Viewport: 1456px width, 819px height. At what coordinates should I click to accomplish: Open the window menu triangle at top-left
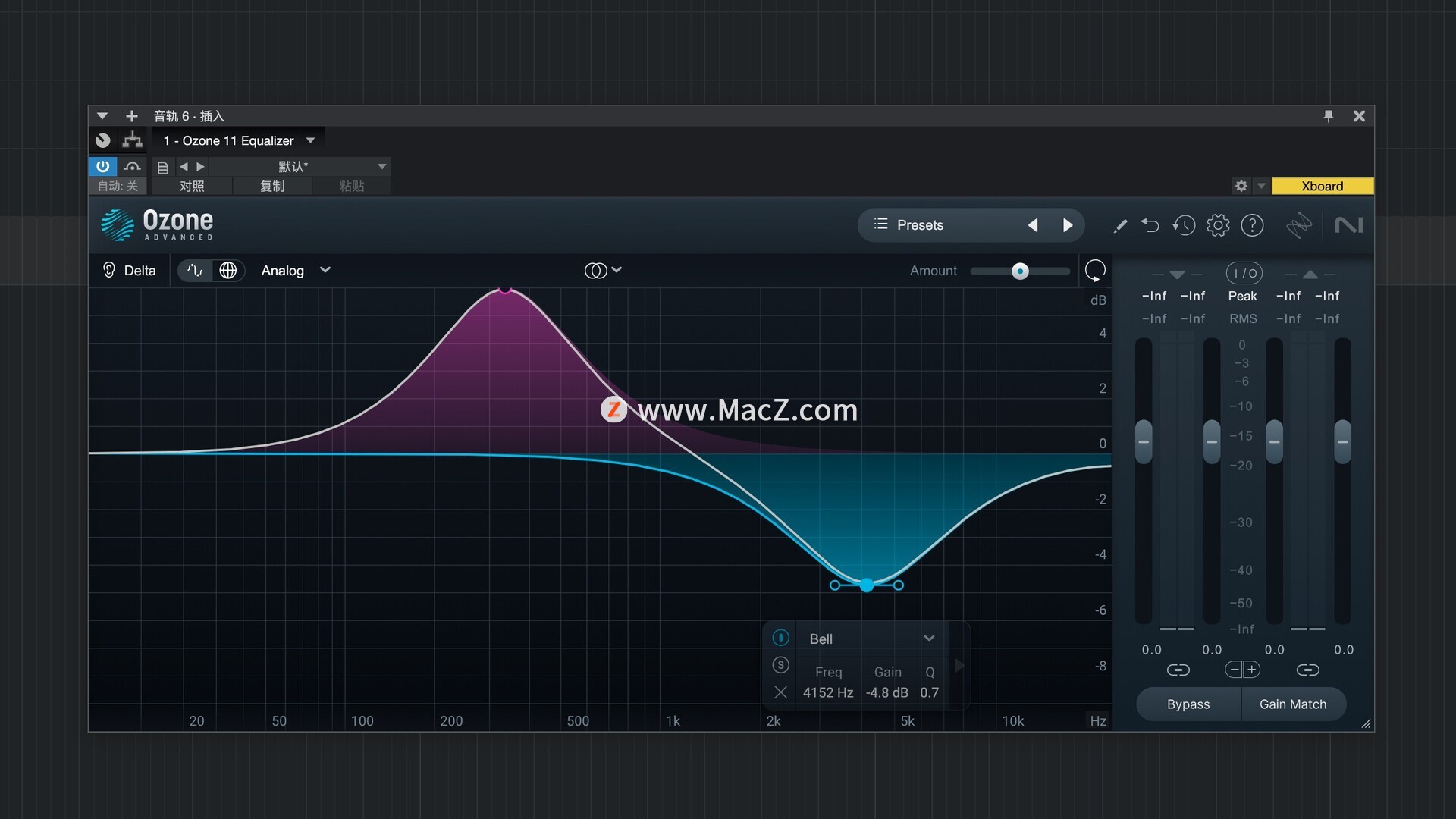[x=102, y=116]
